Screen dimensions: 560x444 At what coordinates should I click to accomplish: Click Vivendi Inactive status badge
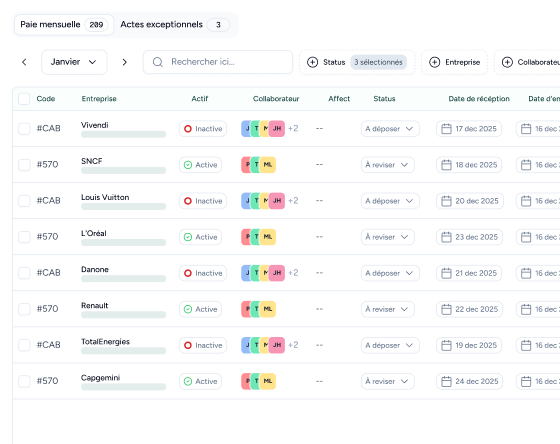tap(203, 129)
